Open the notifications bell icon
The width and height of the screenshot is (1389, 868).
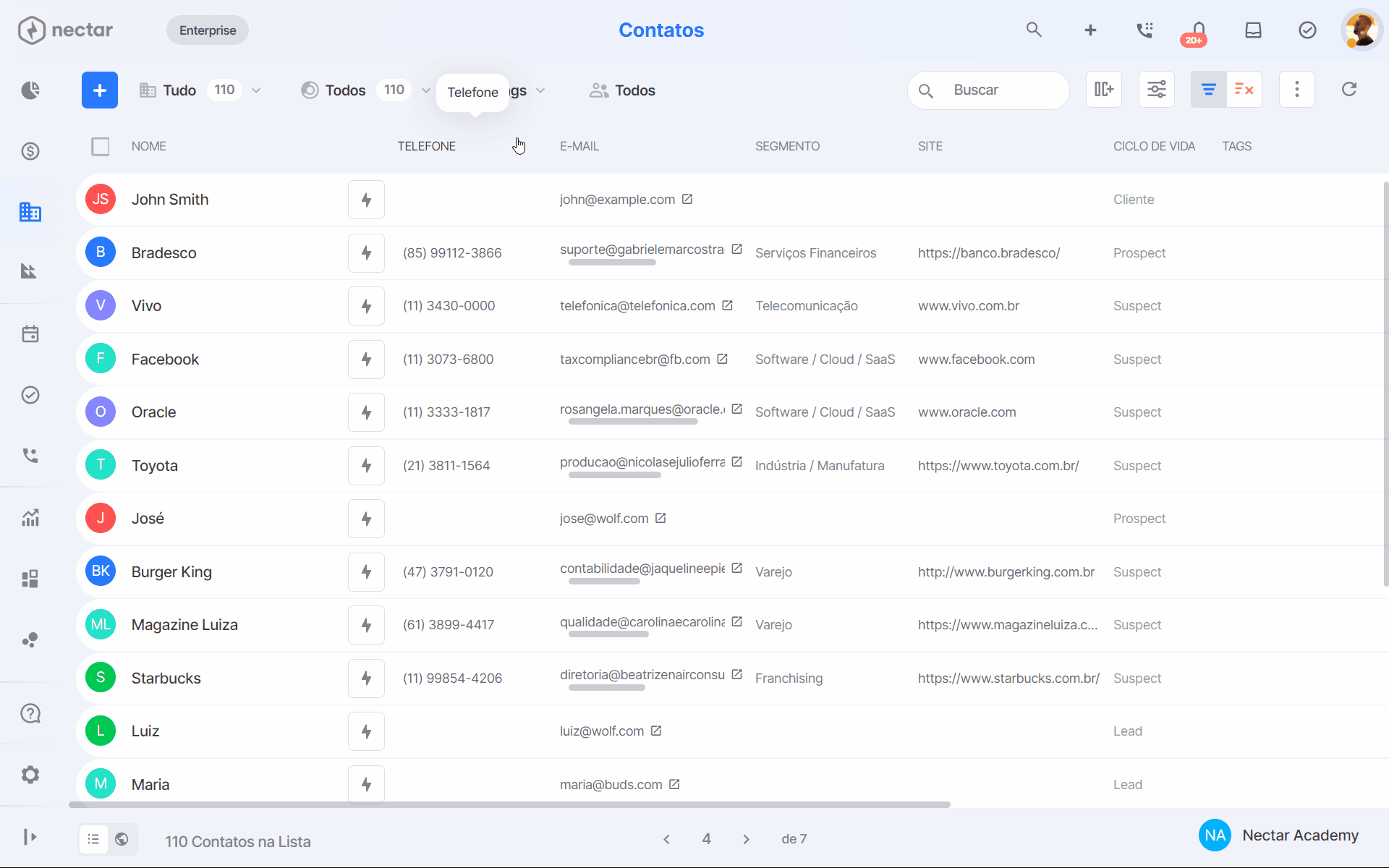pos(1198,30)
